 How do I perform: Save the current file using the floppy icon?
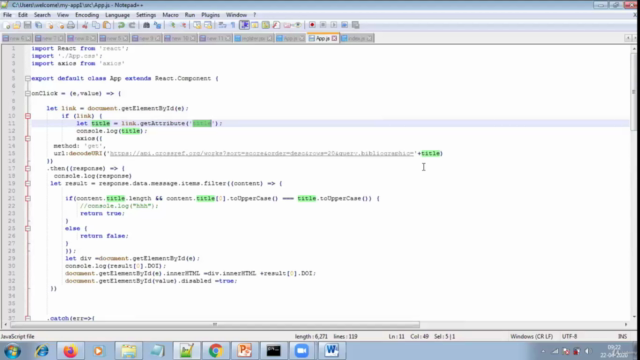coord(28,25)
